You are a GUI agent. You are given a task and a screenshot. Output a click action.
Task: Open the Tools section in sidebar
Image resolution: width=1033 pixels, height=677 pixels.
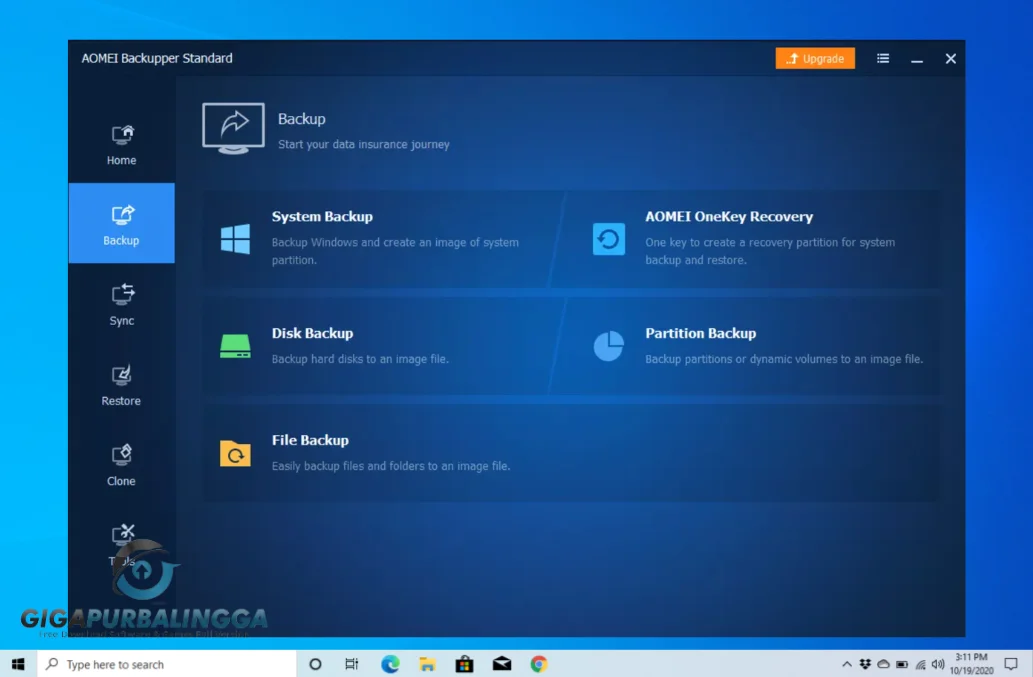pyautogui.click(x=121, y=544)
